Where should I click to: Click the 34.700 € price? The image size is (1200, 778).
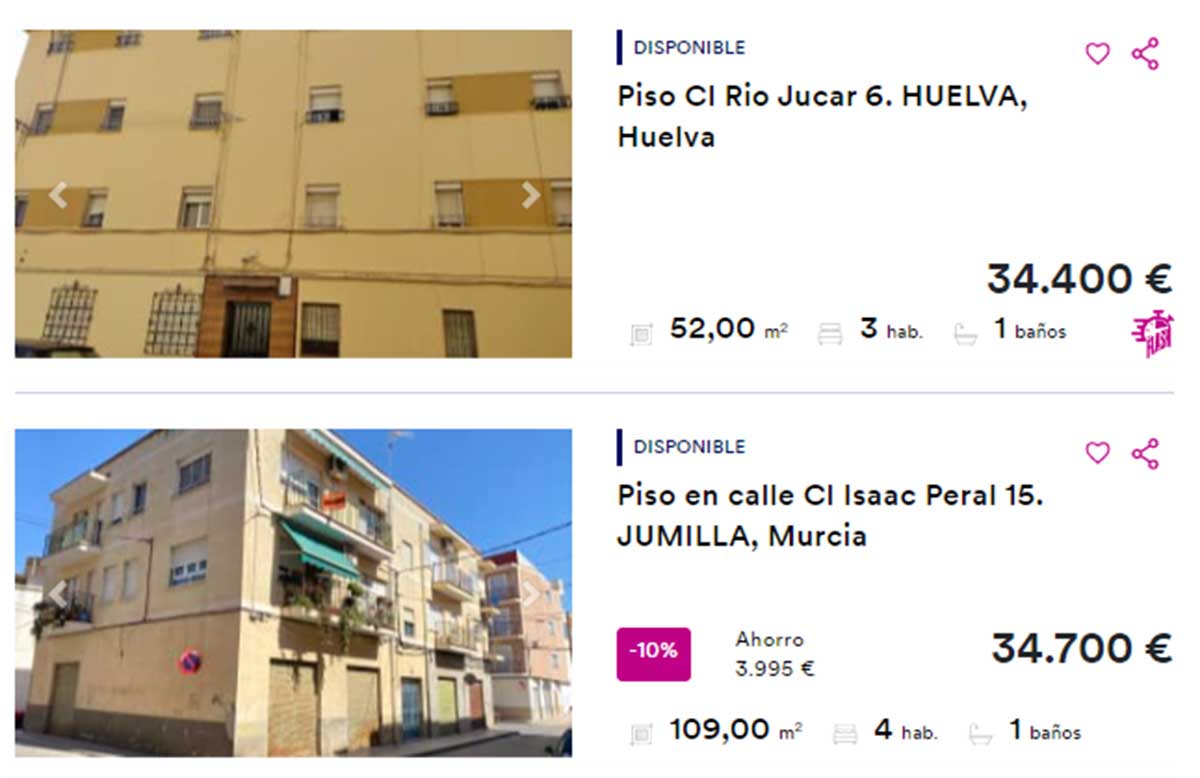1081,649
